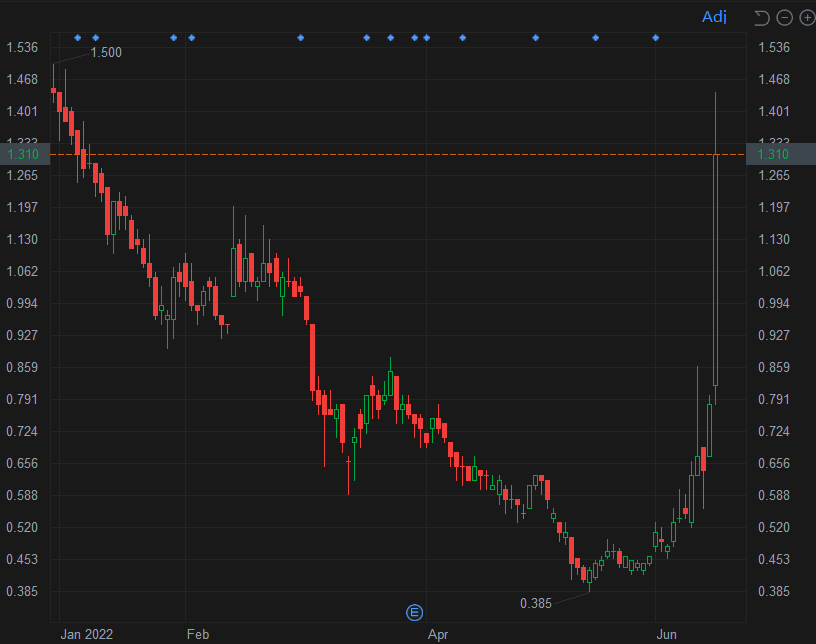Click the blue diamond marker on the Apr gridline
Image resolution: width=816 pixels, height=644 pixels.
427,37
